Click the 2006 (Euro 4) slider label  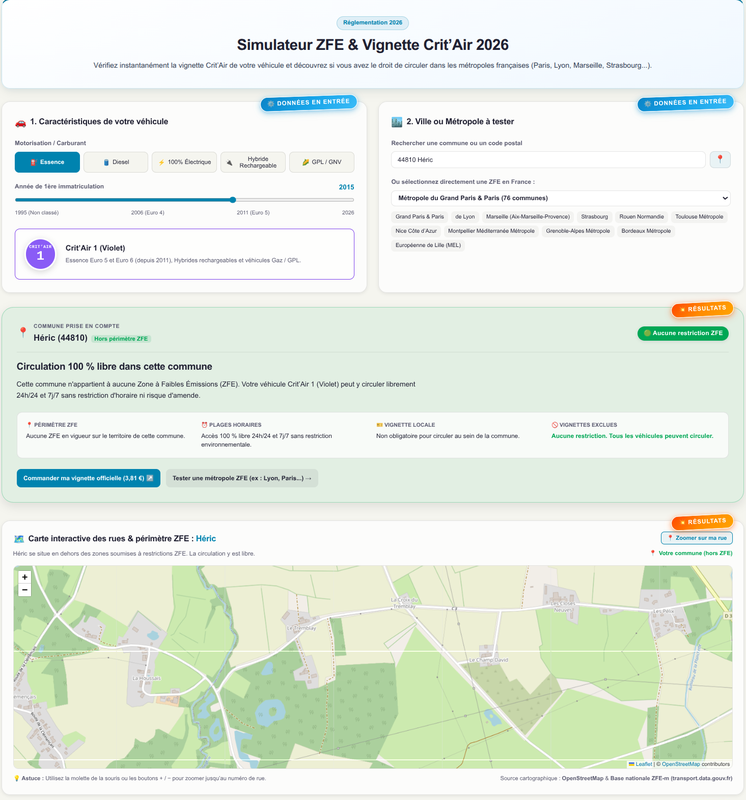coord(147,213)
